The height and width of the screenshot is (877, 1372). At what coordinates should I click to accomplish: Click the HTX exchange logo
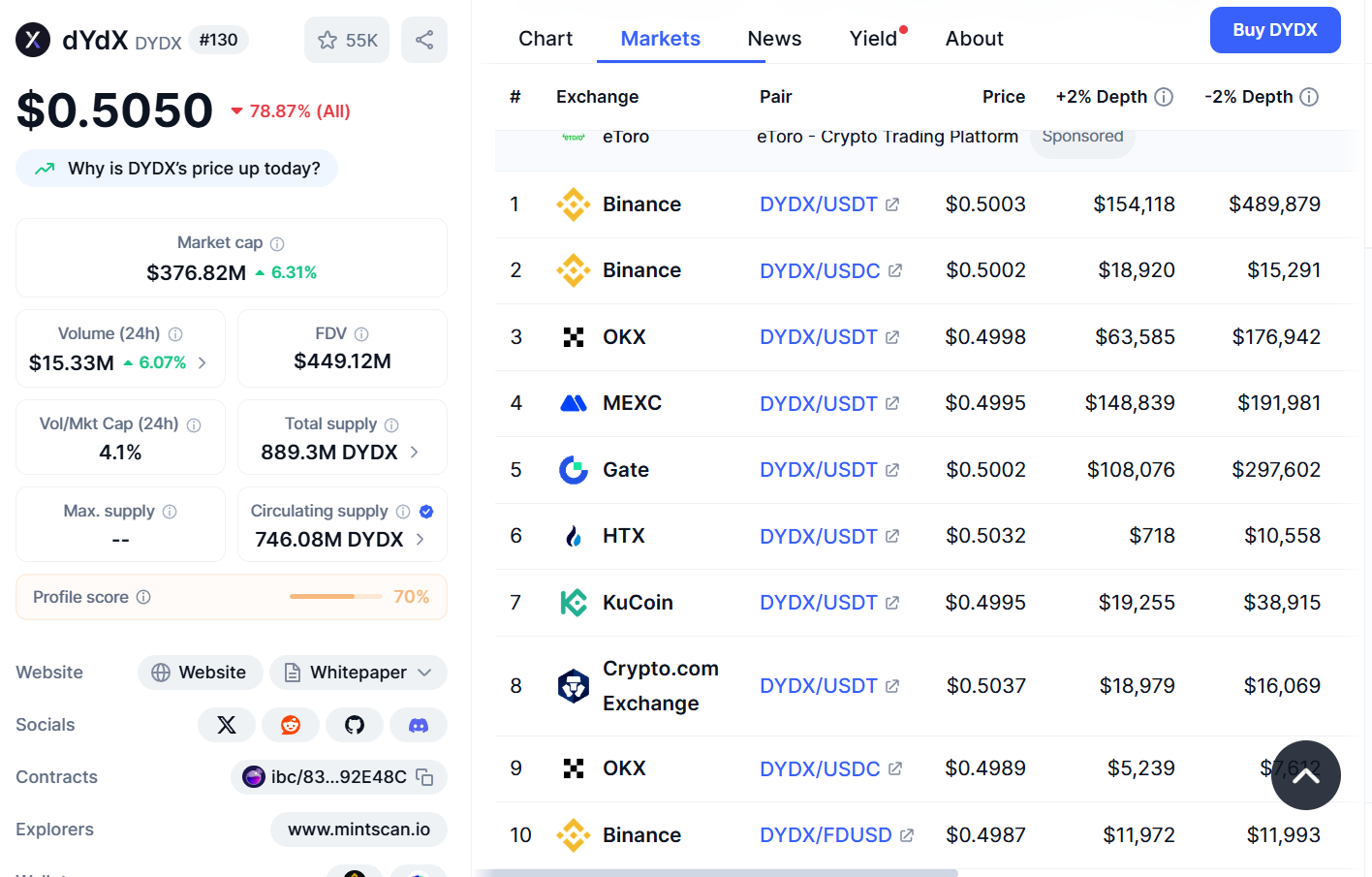coord(574,536)
